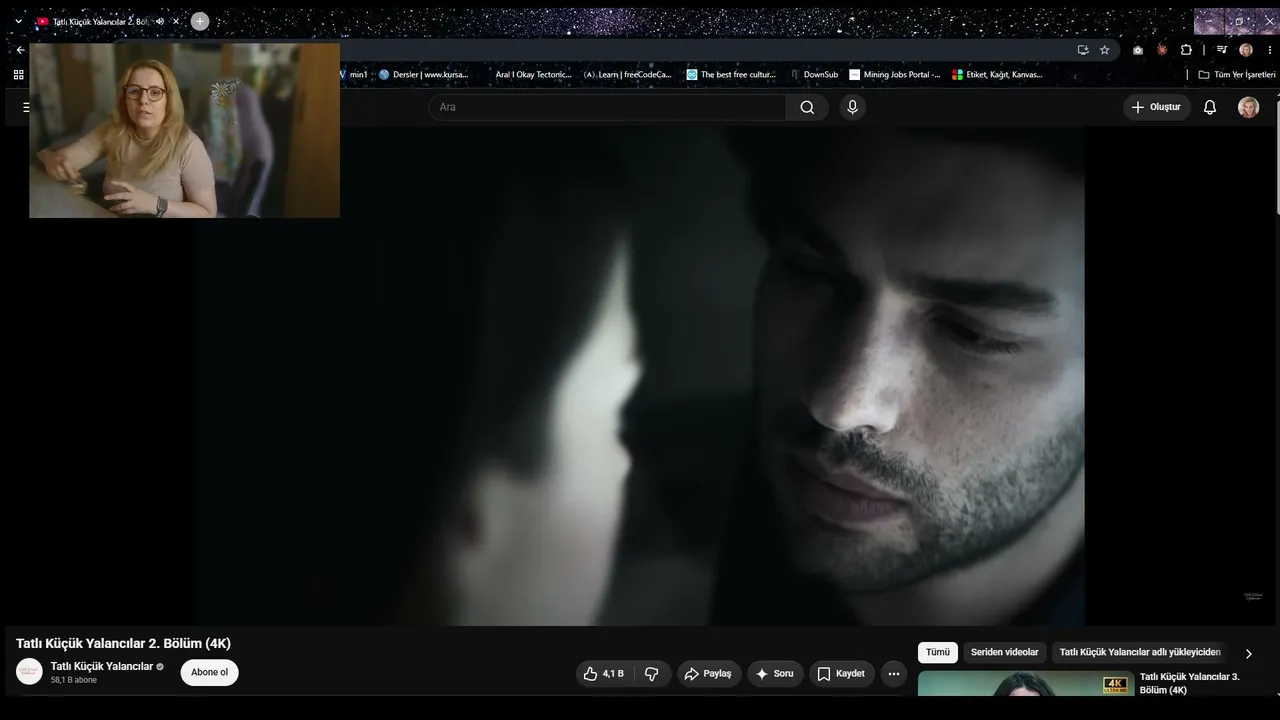Open the Oluştur create menu

coord(1156,107)
